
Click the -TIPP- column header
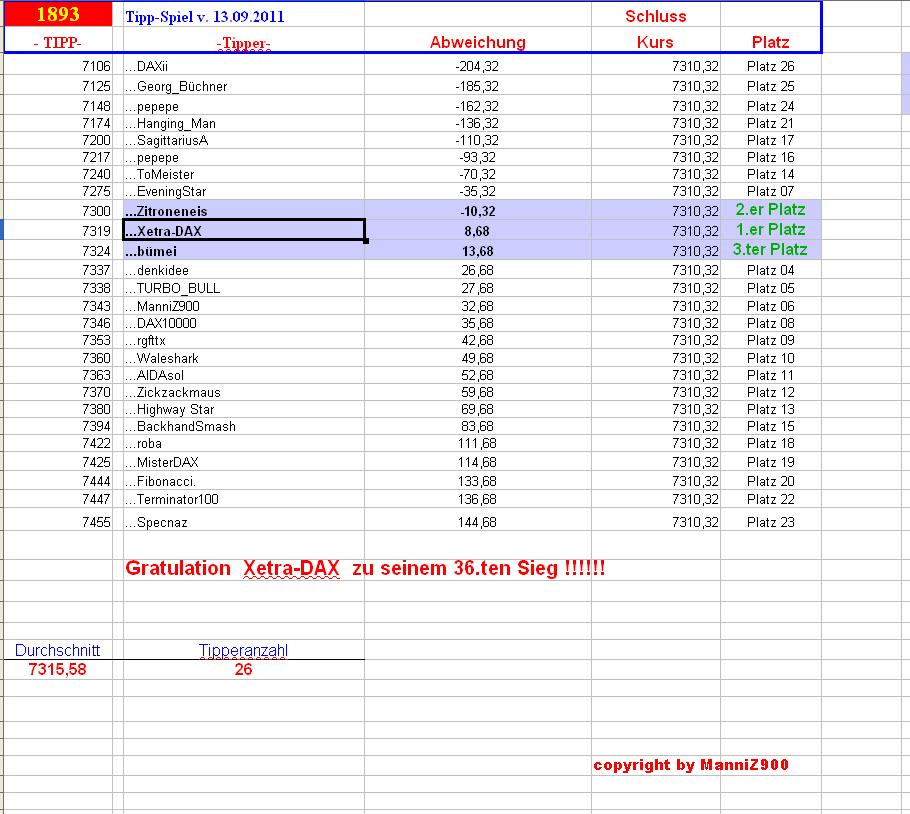(x=57, y=42)
